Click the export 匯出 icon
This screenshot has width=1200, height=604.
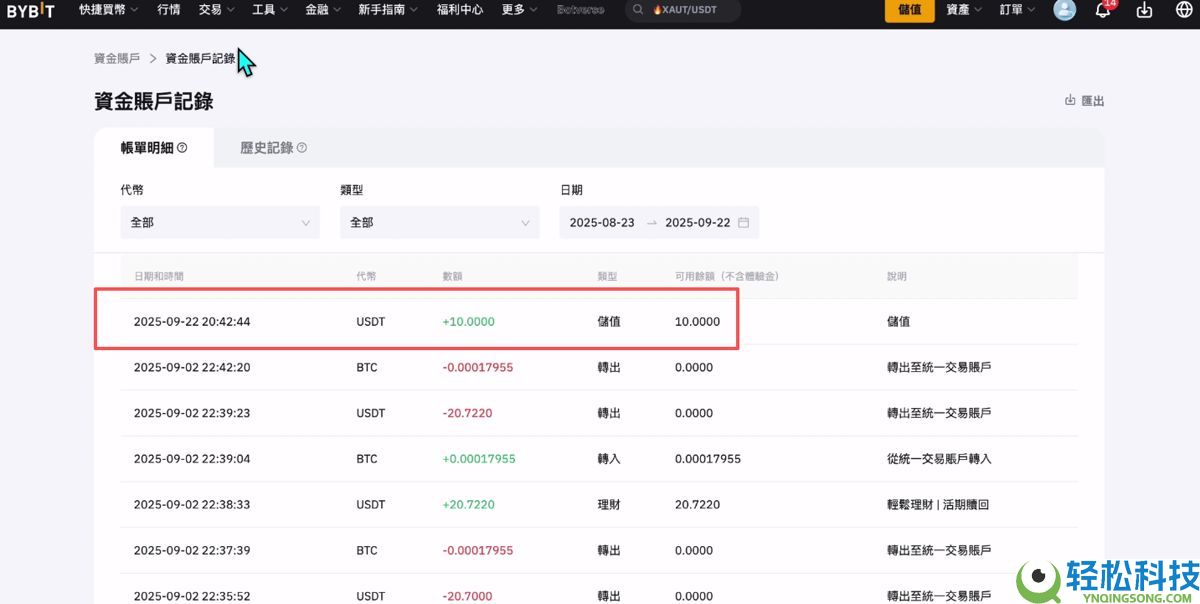[1069, 100]
